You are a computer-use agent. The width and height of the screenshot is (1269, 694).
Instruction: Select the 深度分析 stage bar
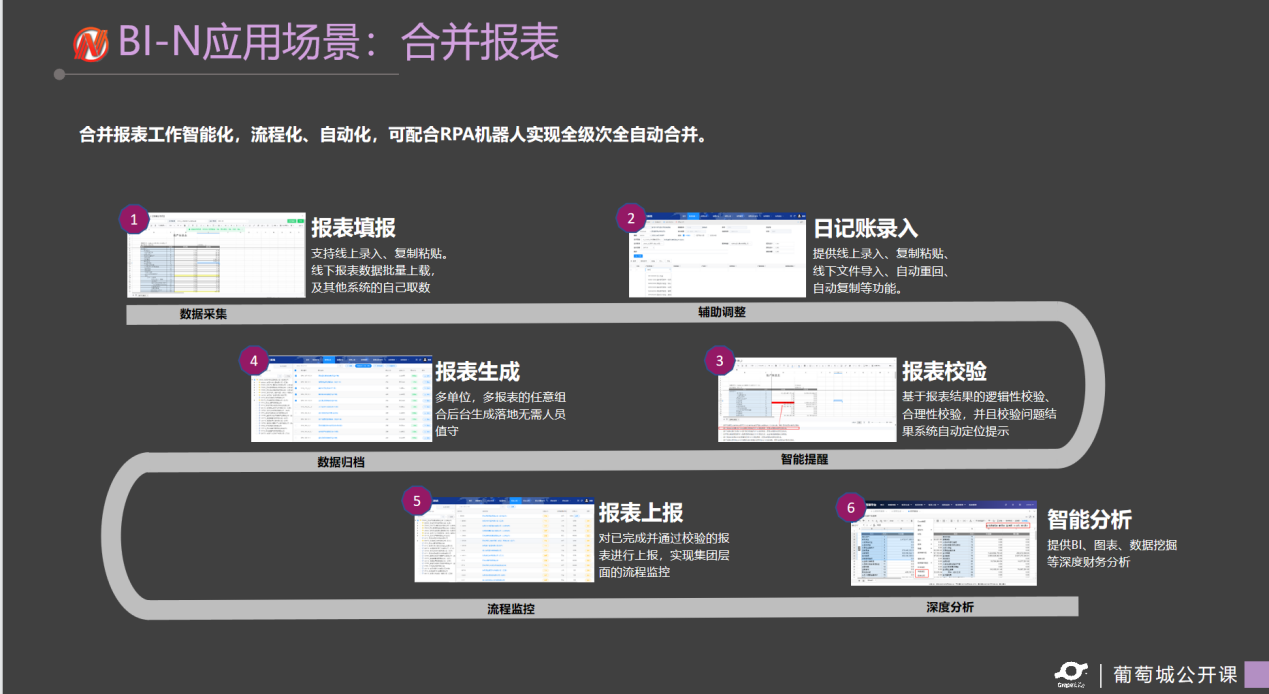pyautogui.click(x=949, y=607)
